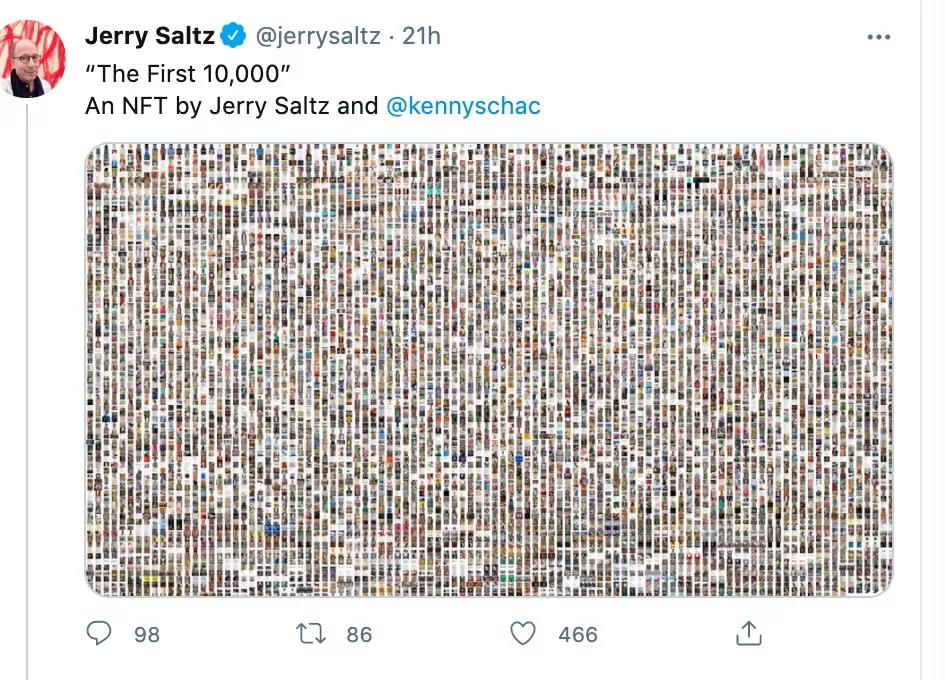Viewport: 946px width, 680px height.
Task: Click the 21h timestamp
Action: tap(421, 37)
